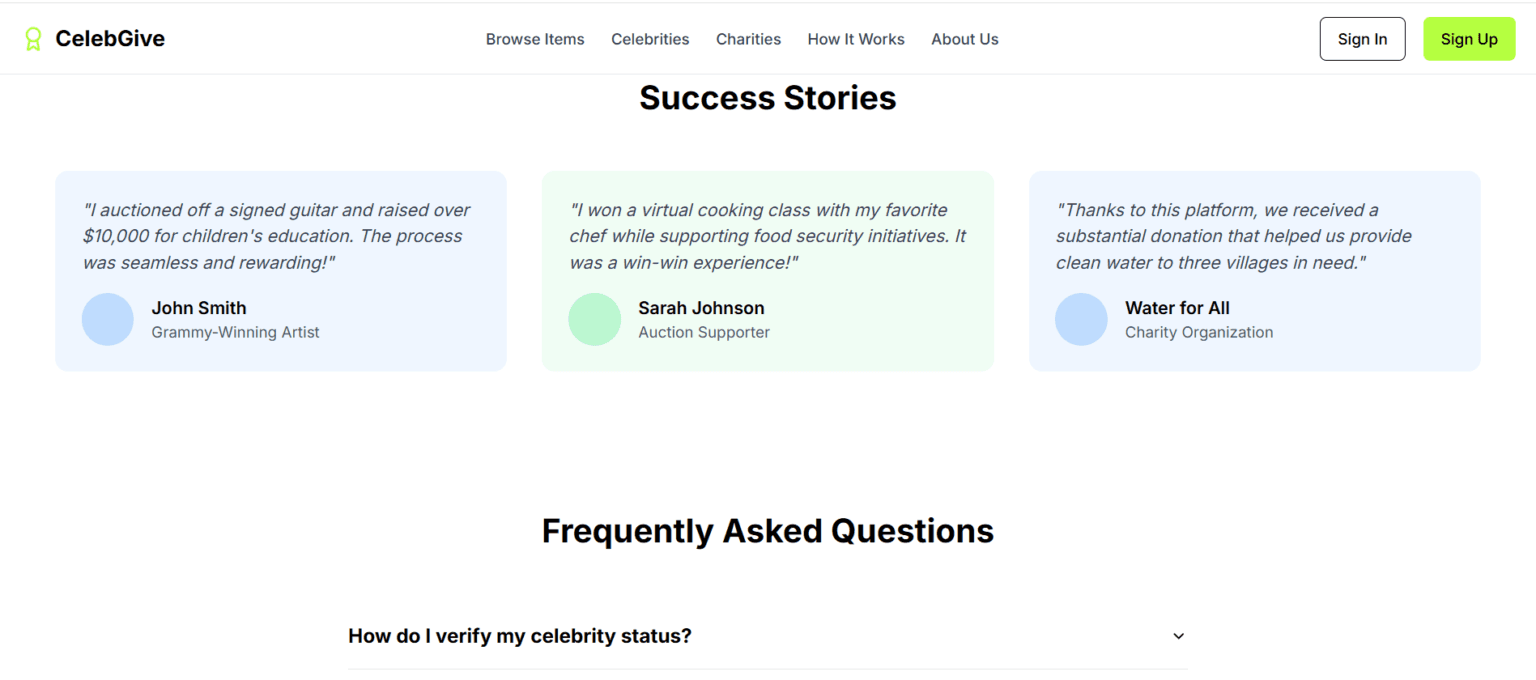Expand the celebrity status verification FAQ
The image size is (1536, 680).
519,636
